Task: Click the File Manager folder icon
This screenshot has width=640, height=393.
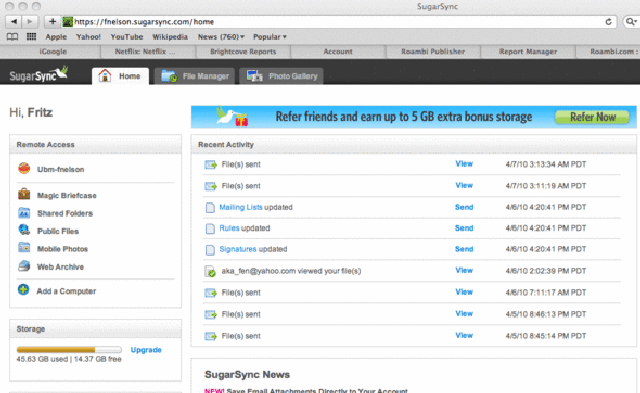Action: click(169, 76)
